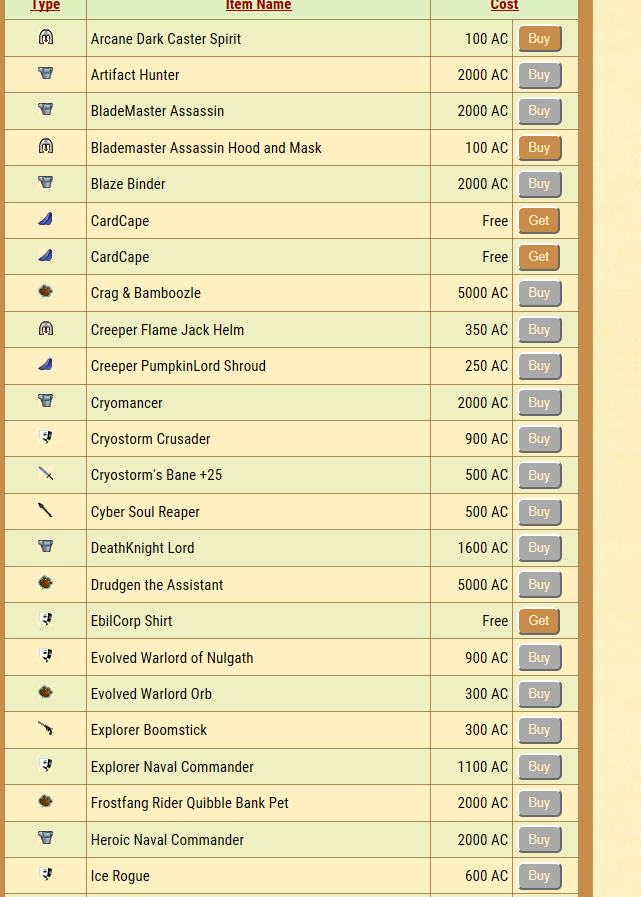641x897 pixels.
Task: Buy Arcane Dark Caster Spirit for 100 AC
Action: pyautogui.click(x=539, y=38)
